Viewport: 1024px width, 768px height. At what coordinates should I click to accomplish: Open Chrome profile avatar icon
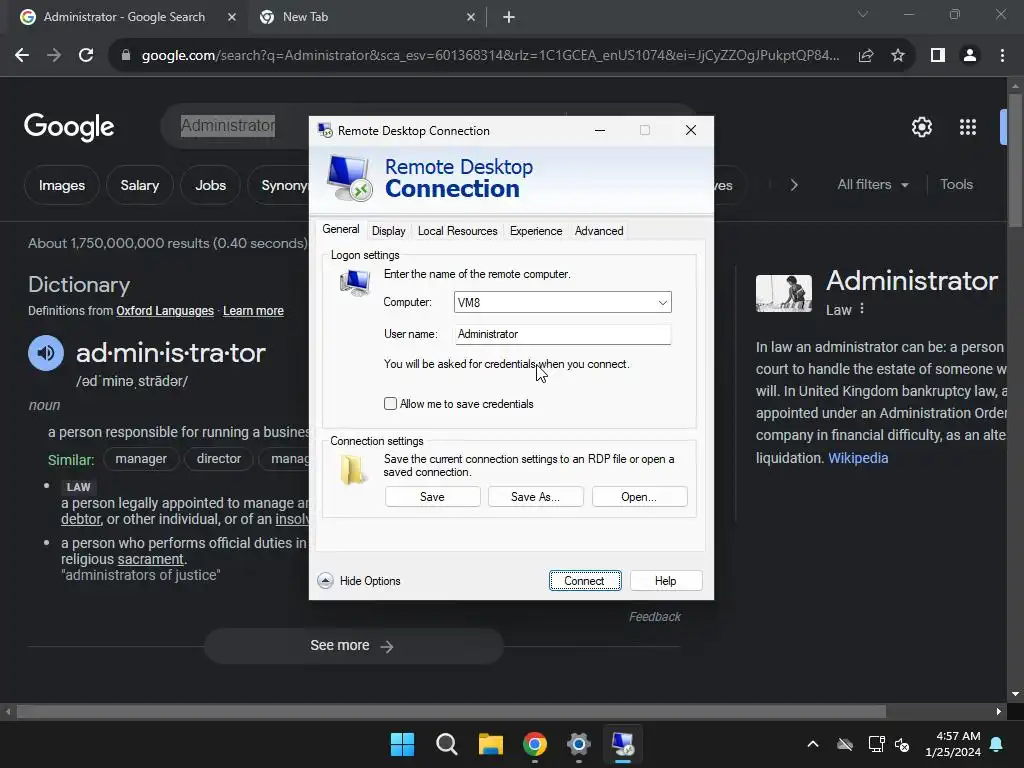[x=970, y=56]
